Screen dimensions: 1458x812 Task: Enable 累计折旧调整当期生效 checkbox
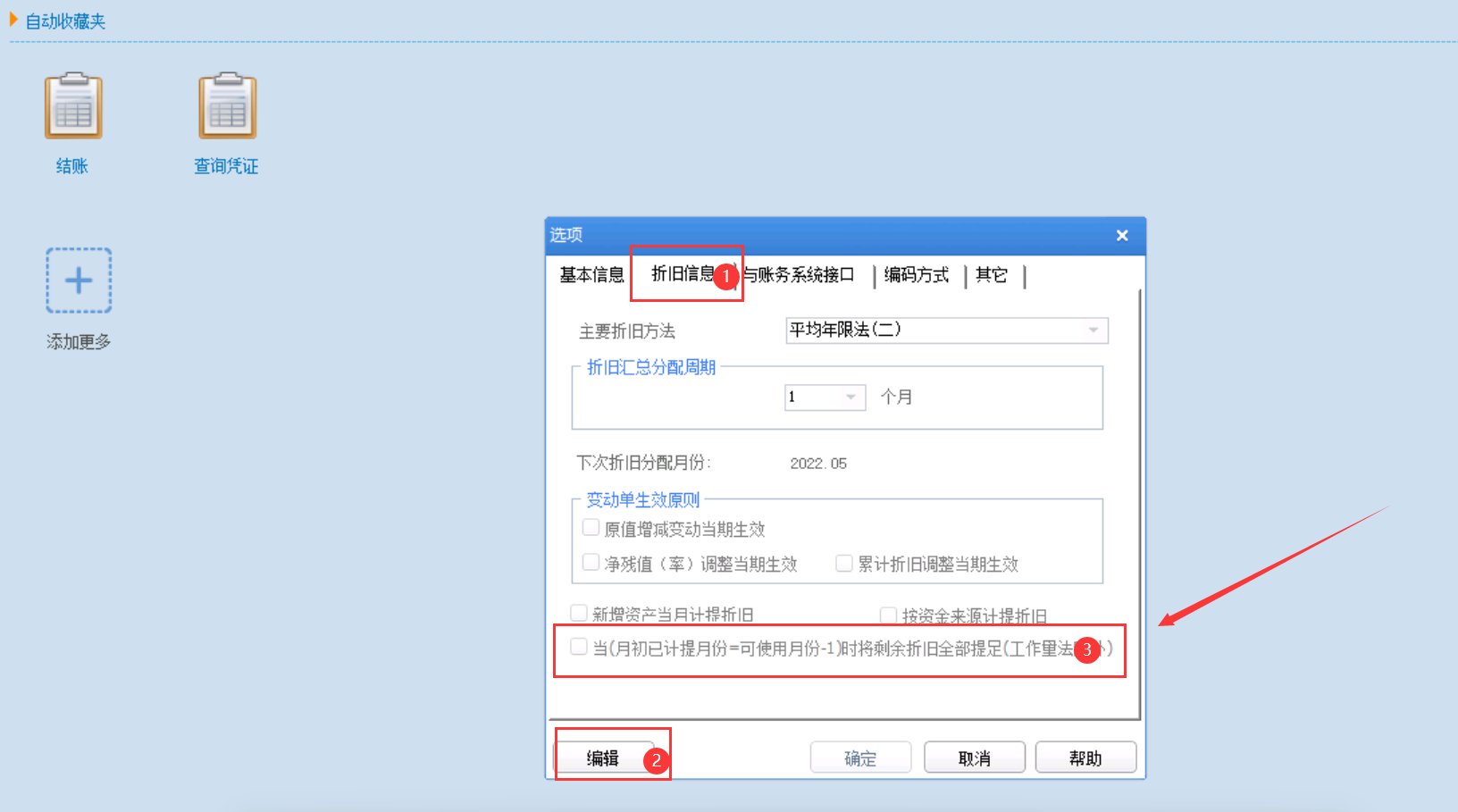[843, 563]
